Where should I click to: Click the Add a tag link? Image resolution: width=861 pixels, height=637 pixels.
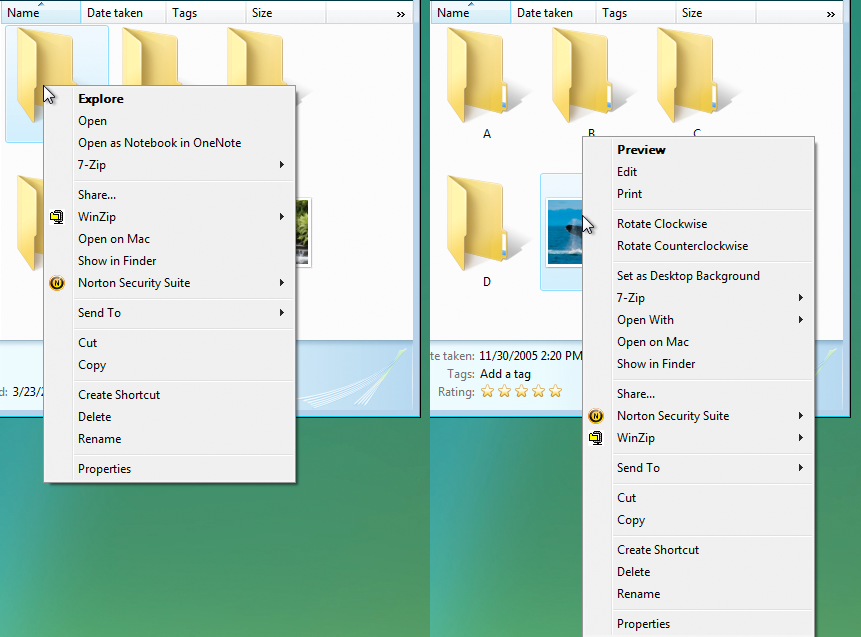506,373
